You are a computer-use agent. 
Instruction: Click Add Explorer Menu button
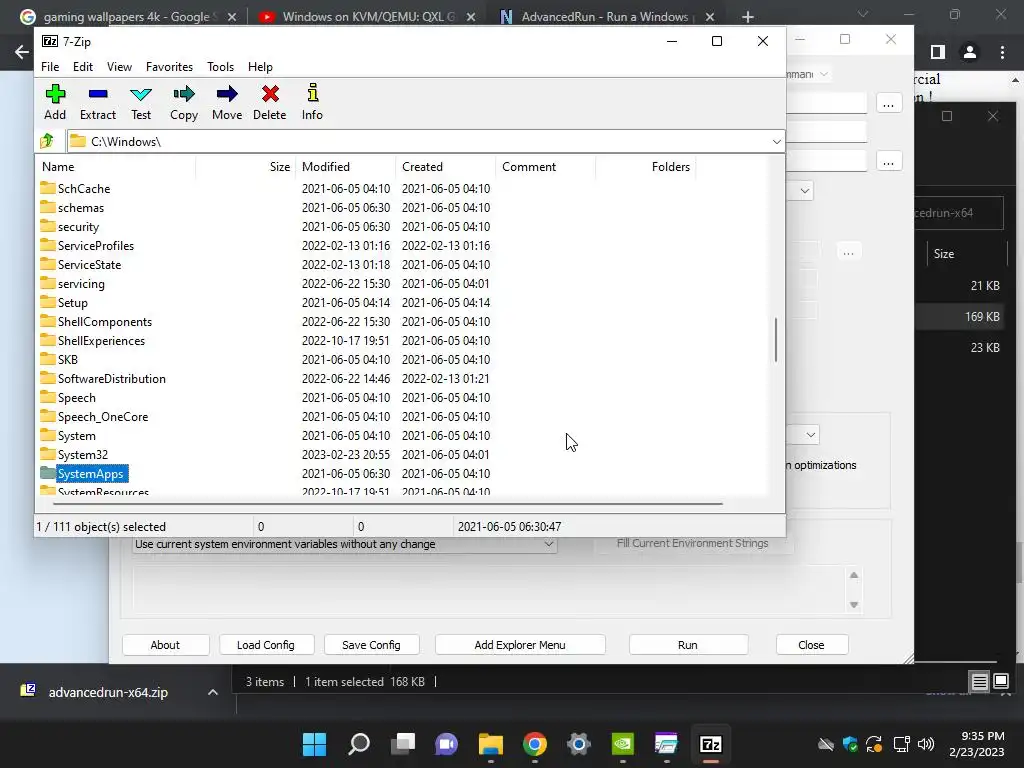point(520,645)
